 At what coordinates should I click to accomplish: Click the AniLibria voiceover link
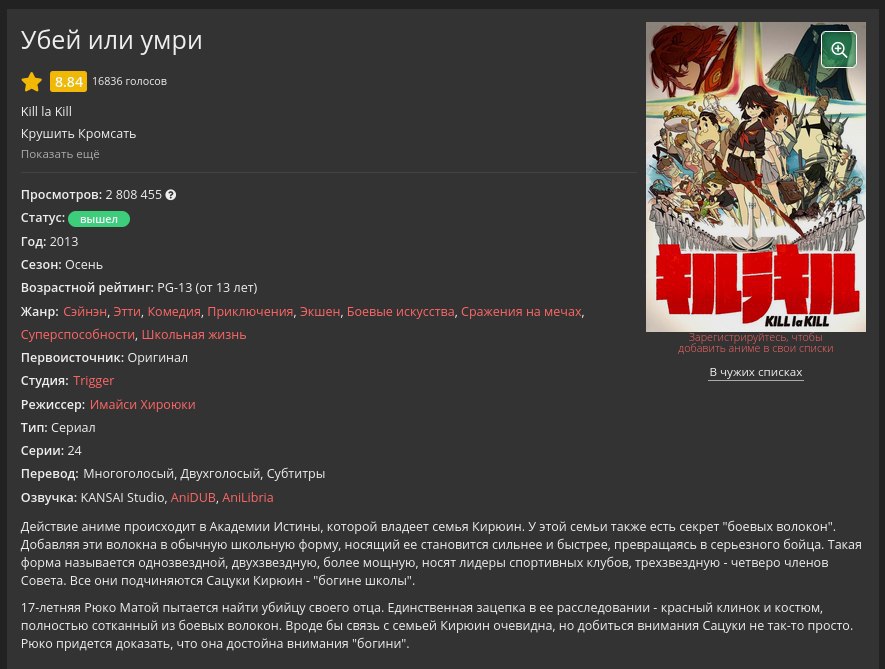(247, 497)
